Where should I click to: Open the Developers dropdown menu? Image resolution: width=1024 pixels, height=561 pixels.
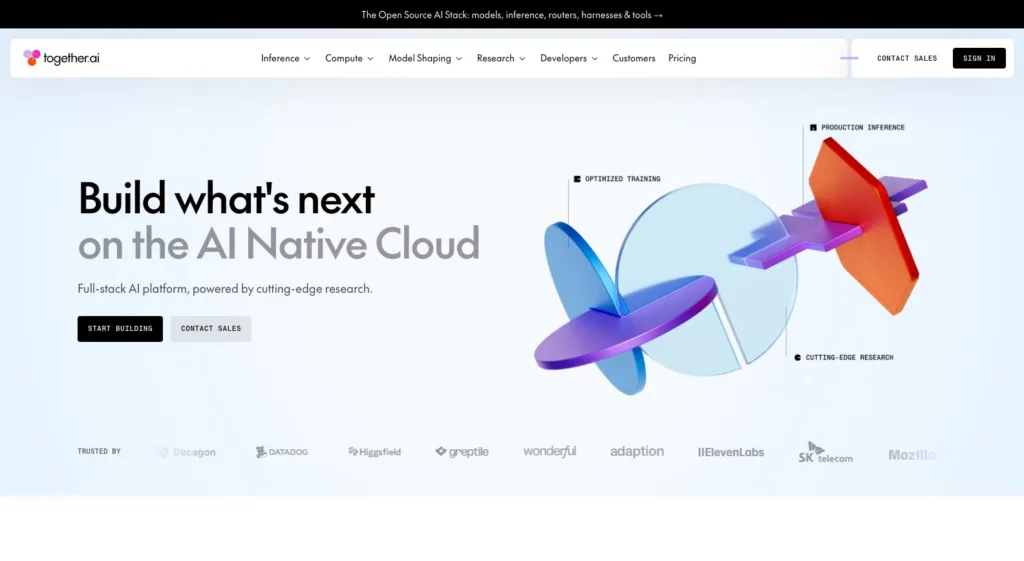pyautogui.click(x=569, y=58)
